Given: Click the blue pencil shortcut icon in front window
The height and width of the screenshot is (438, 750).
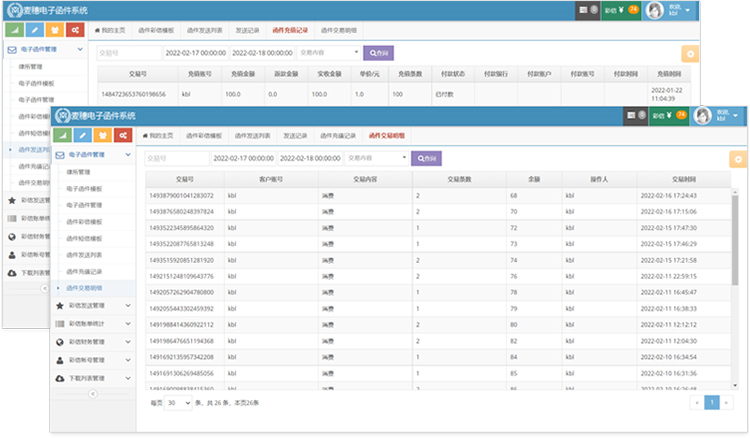Looking at the screenshot, I should [x=82, y=135].
